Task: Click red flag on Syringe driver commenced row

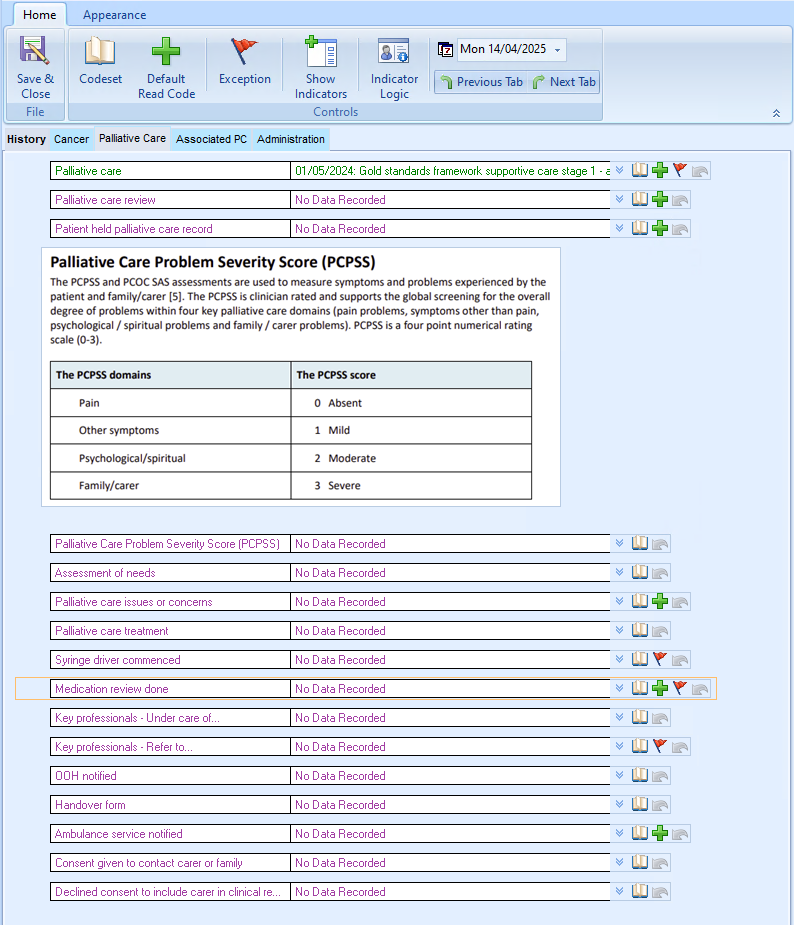Action: tap(660, 659)
